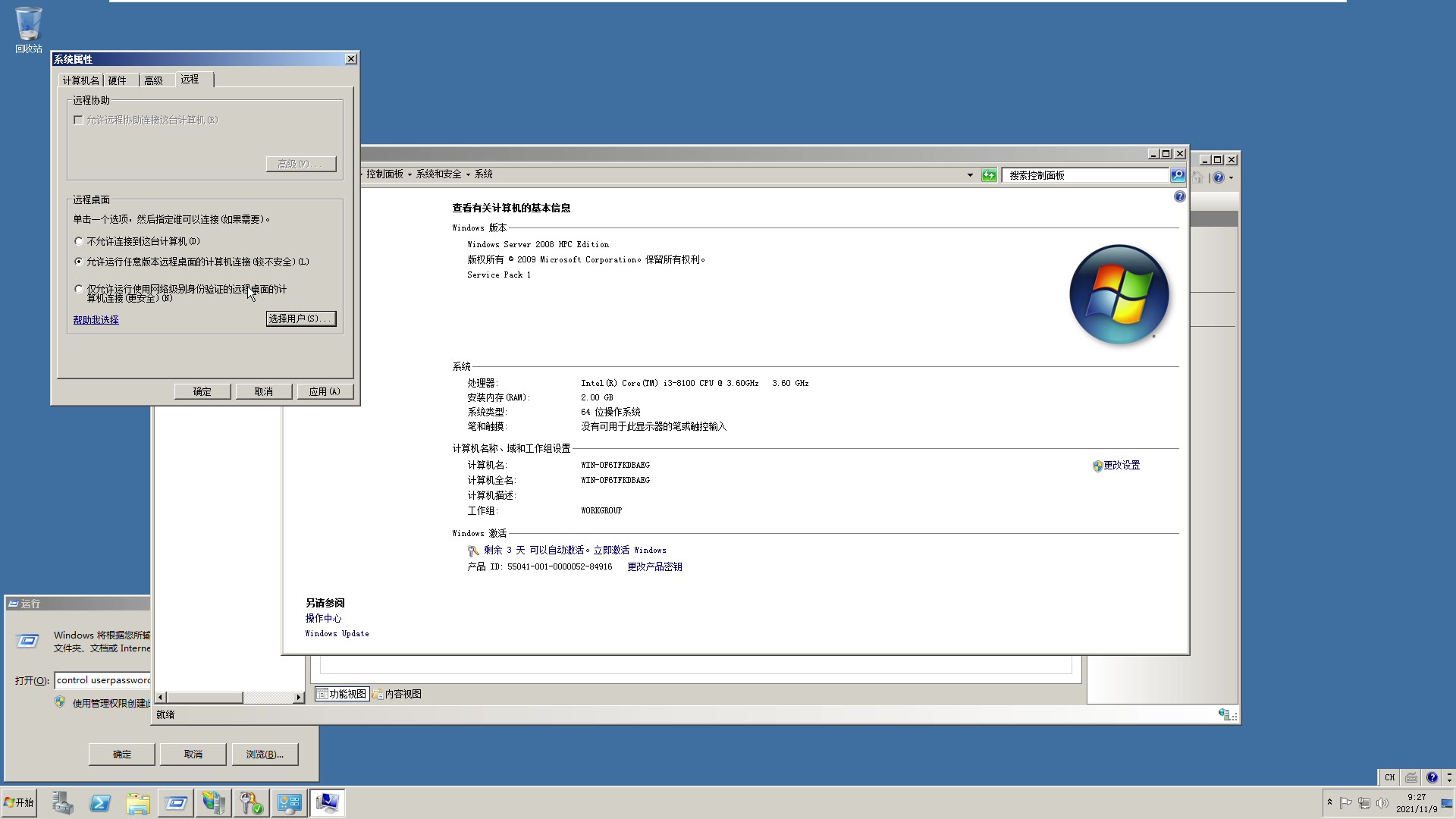This screenshot has height=819, width=1456.
Task: Open the 更改产品密钥 link
Action: 654,566
